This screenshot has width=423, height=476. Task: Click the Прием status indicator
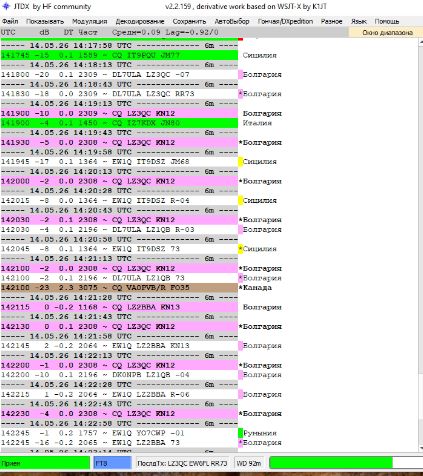45,463
